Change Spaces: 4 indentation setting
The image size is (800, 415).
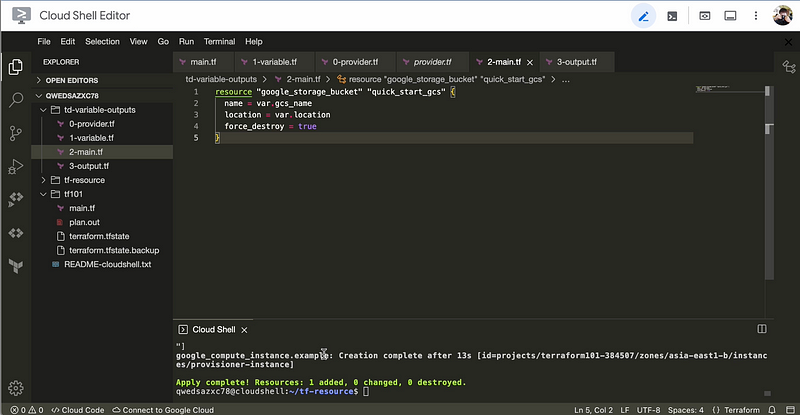coord(686,410)
